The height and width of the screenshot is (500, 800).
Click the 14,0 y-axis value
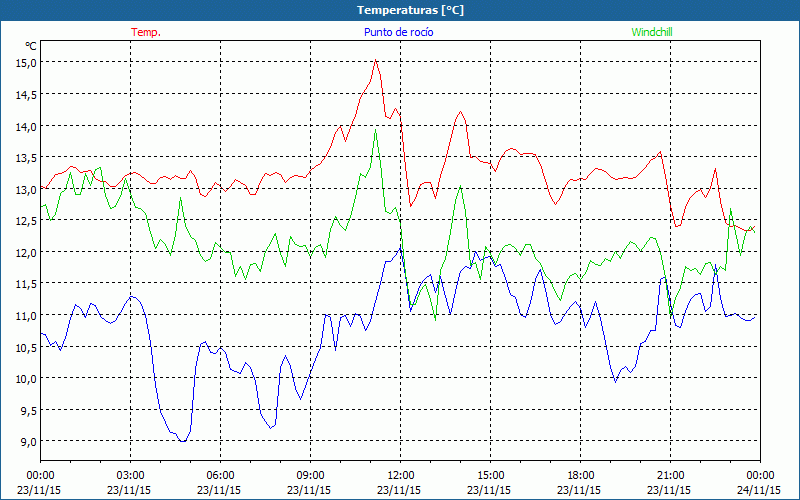(x=27, y=126)
